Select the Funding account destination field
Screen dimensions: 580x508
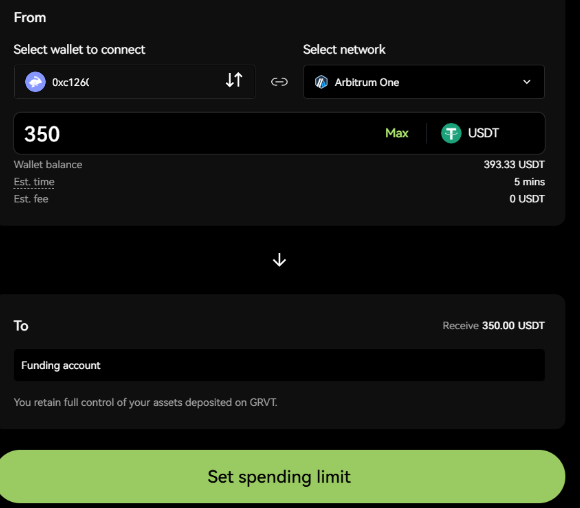(x=279, y=365)
